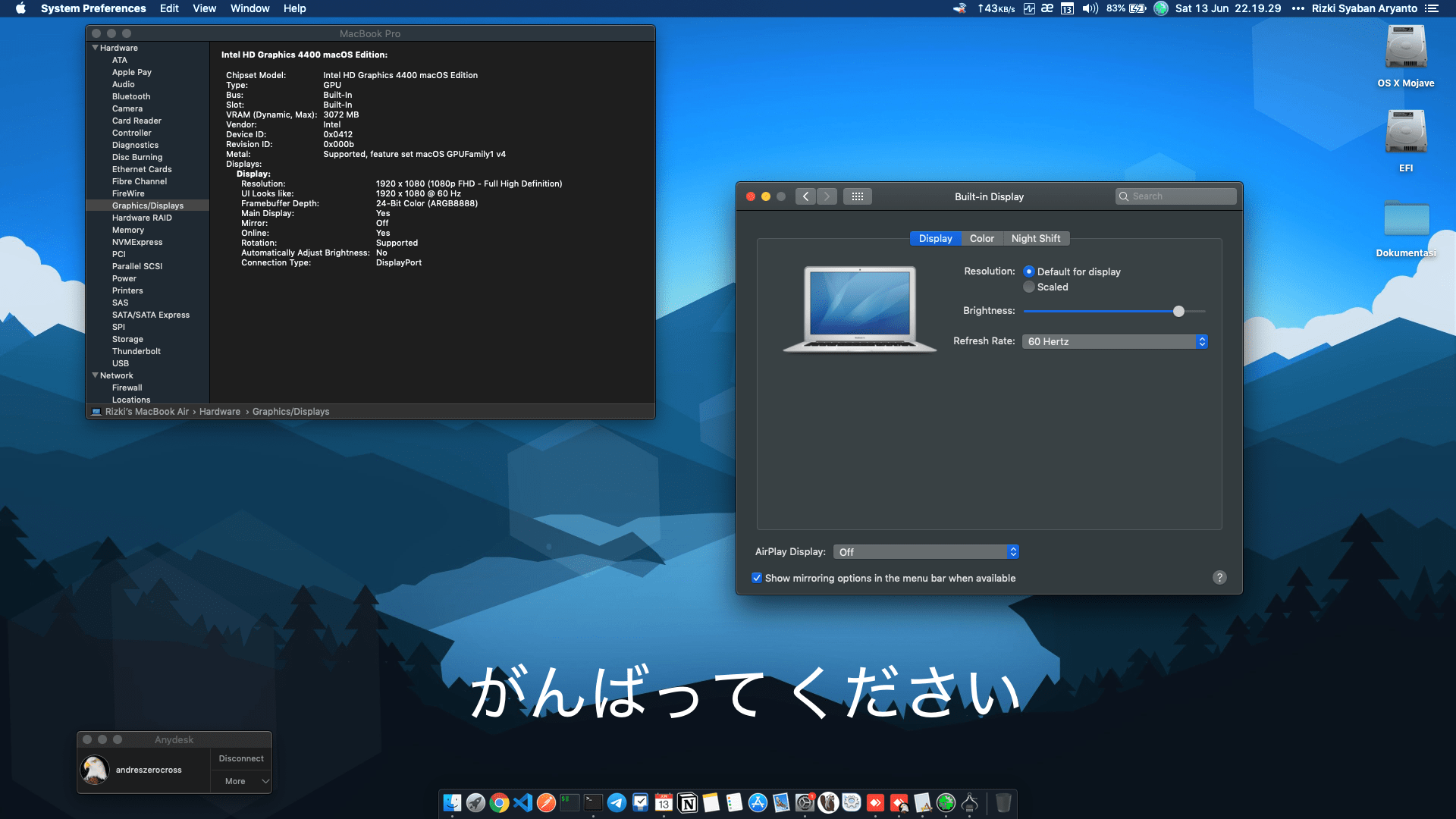
Task: Launch Notion from the dock
Action: tap(687, 802)
